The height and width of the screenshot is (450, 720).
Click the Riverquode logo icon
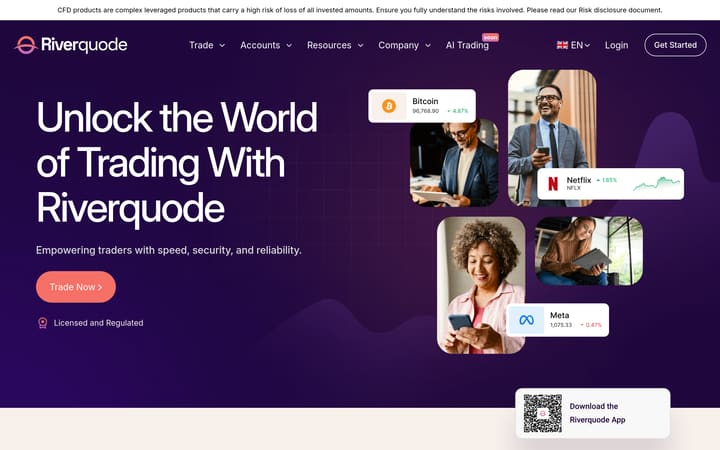26,45
